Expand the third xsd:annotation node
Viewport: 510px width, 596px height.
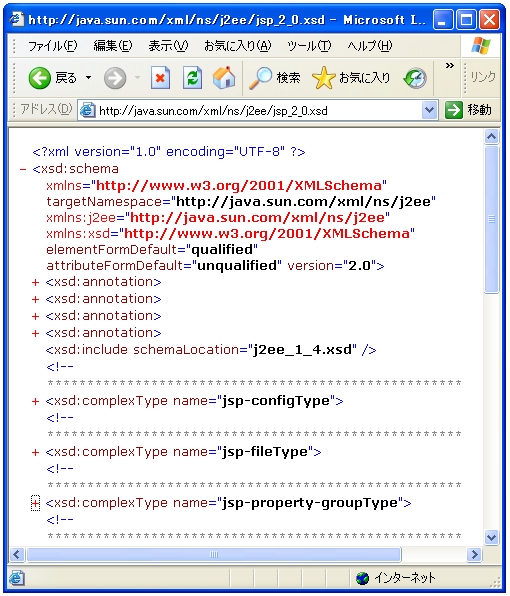(35, 316)
